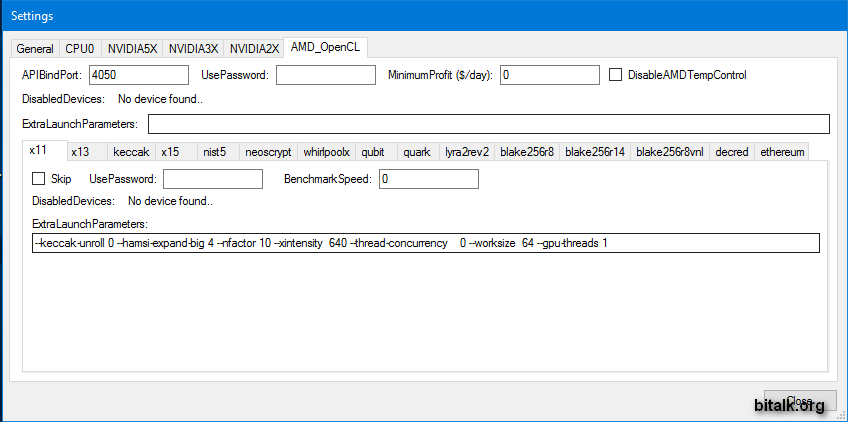
Task: Open the NVIDIA3X tab
Action: pos(193,48)
